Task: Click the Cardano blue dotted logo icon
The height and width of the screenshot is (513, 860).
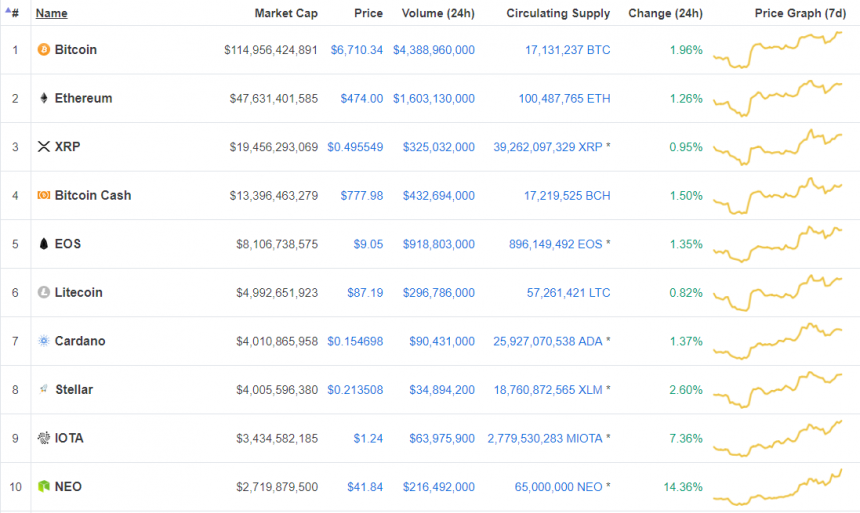Action: (44, 341)
